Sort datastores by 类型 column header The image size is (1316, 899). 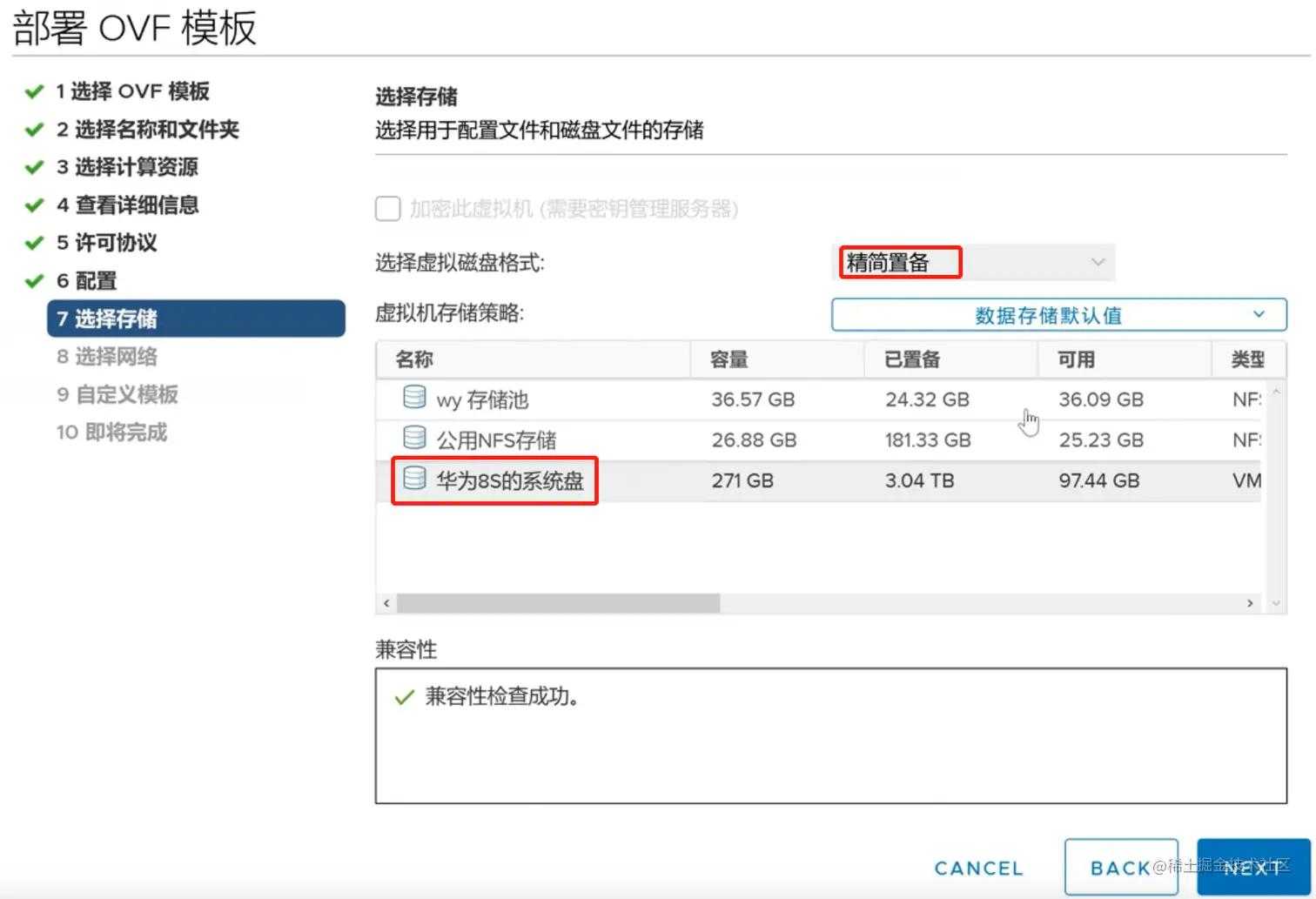point(1248,359)
